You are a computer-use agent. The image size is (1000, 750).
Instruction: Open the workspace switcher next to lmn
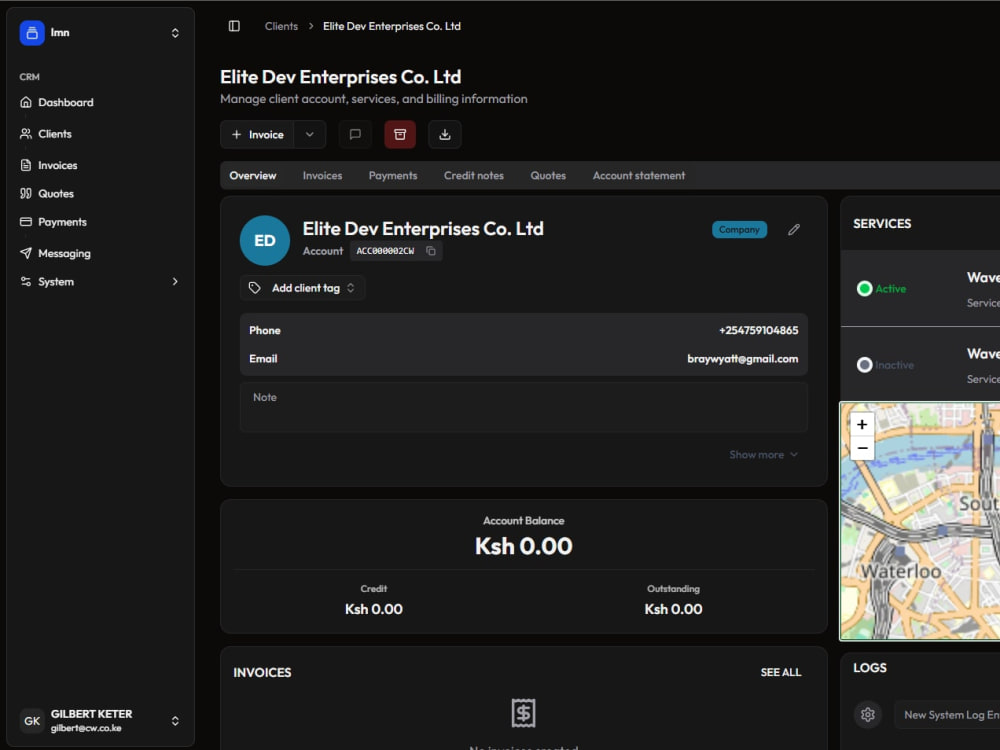(175, 33)
